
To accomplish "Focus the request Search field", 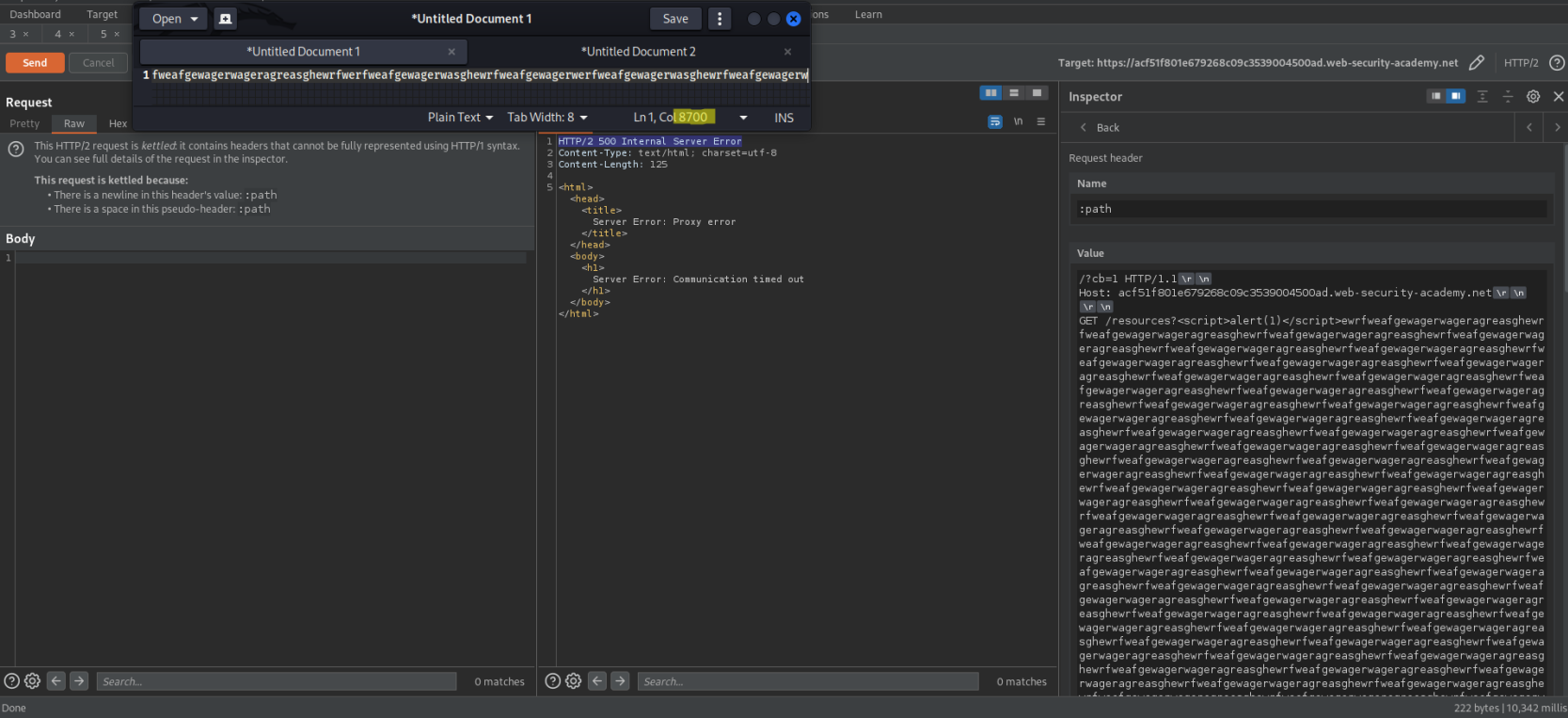I will pyautogui.click(x=277, y=681).
